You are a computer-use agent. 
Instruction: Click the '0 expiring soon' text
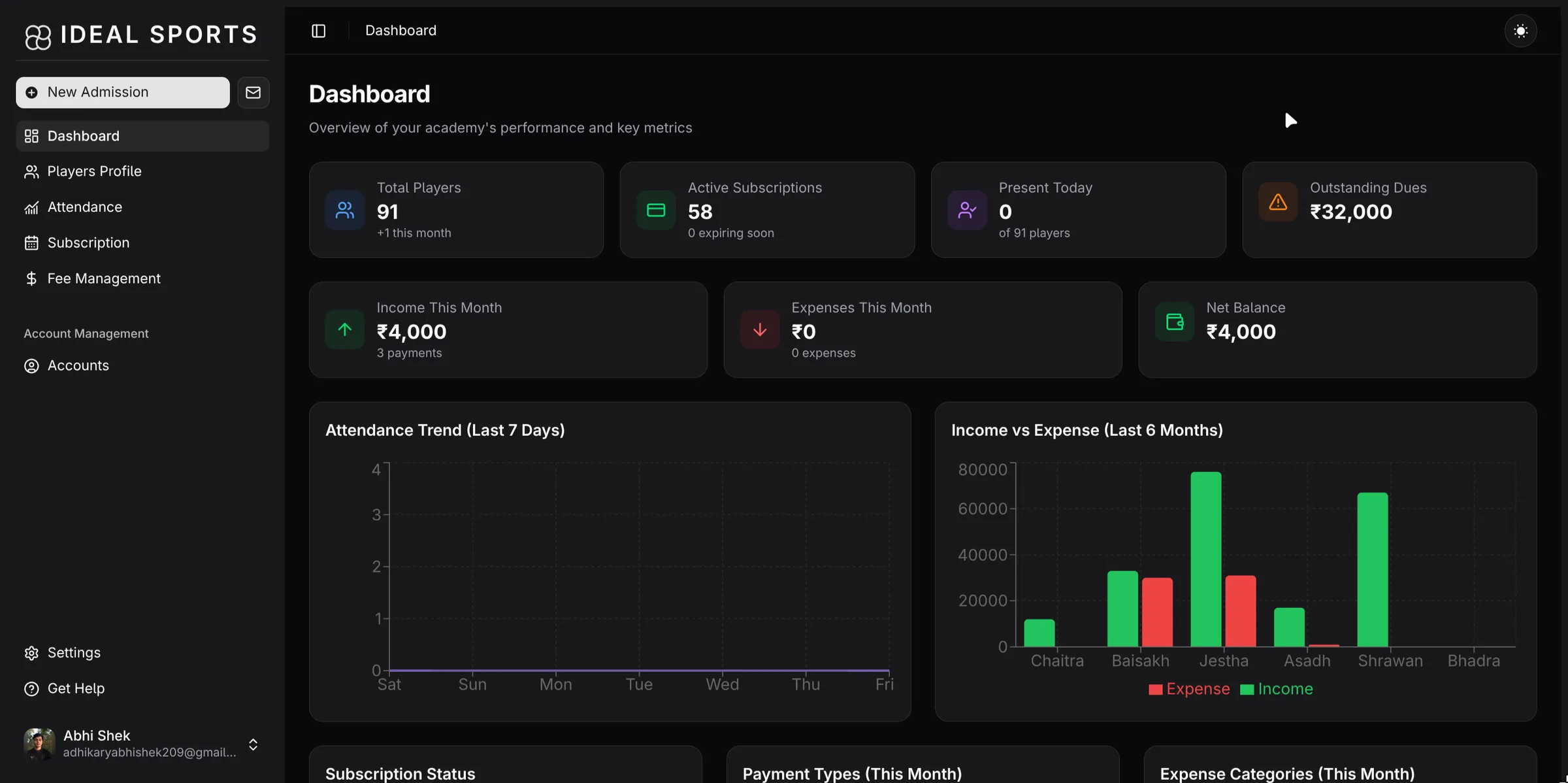[730, 233]
